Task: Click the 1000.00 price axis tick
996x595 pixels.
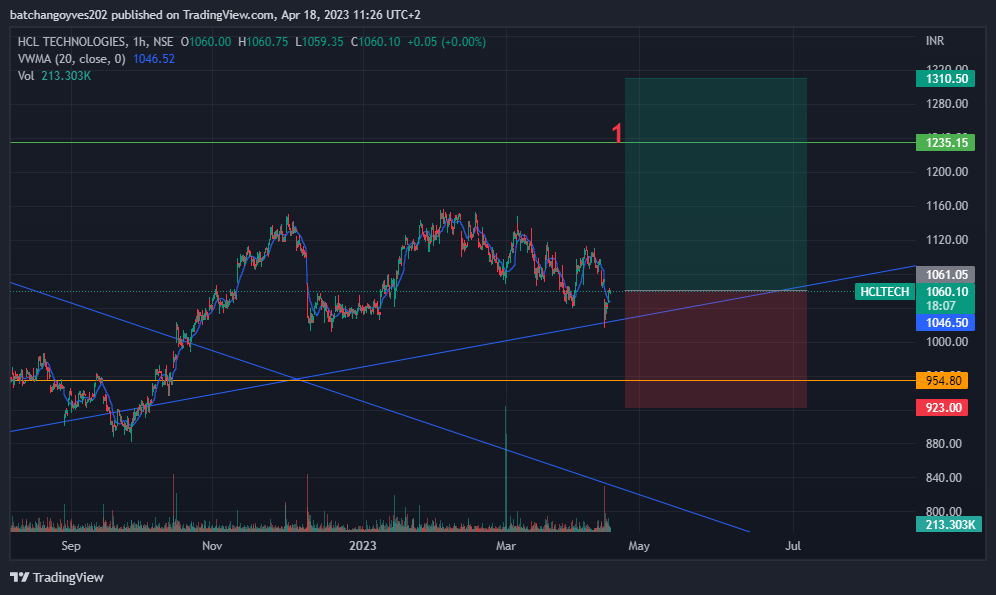Action: pos(947,342)
